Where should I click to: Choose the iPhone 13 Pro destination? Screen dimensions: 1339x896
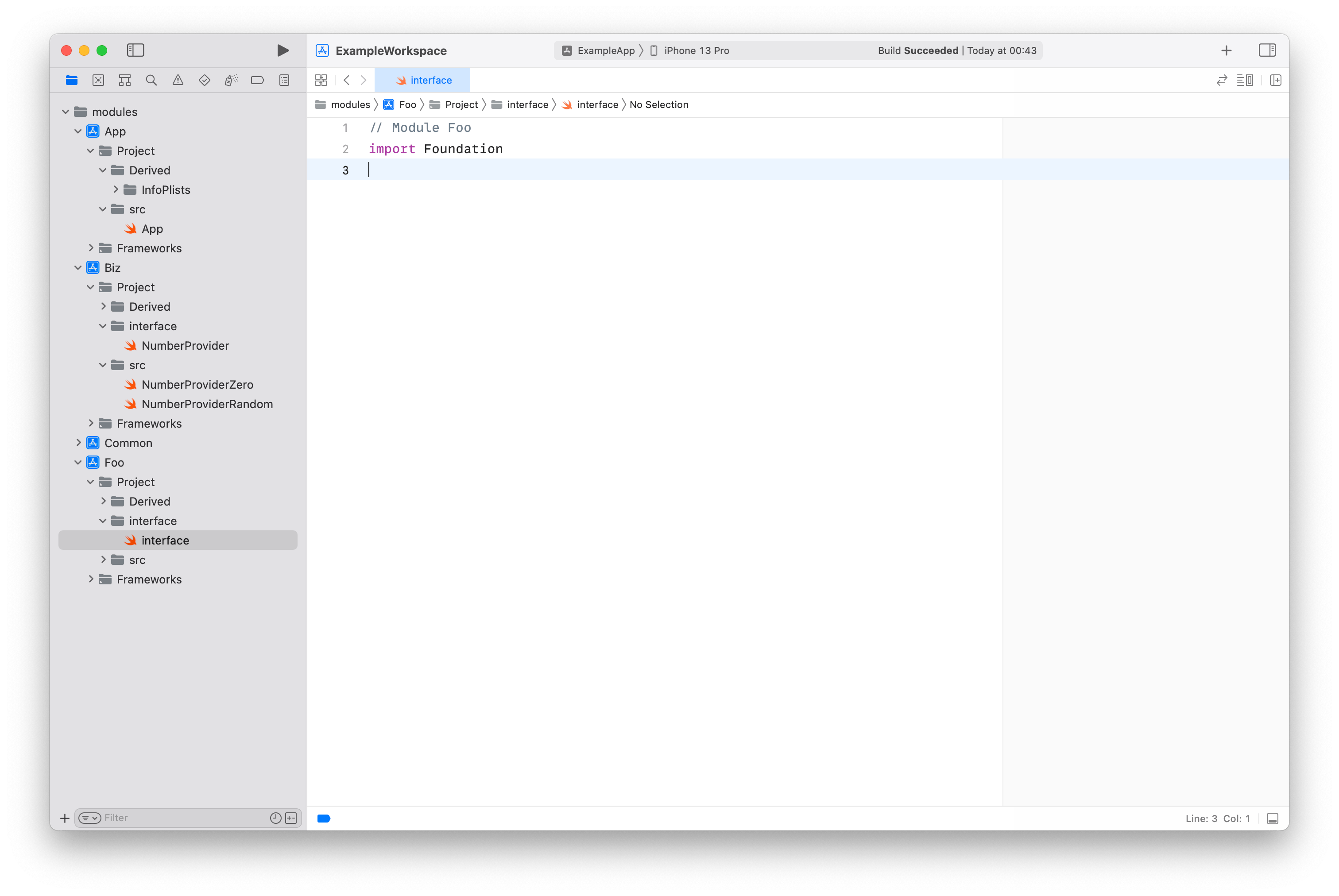[690, 50]
